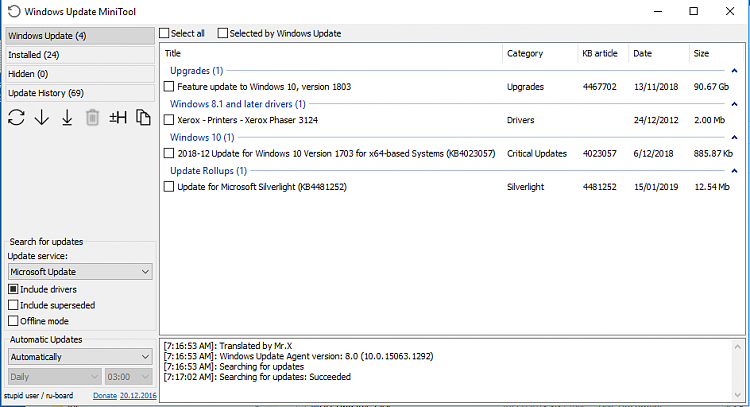The image size is (750, 407).
Task: Collapse Windows 8.1 and later drivers group arrow
Action: pyautogui.click(x=734, y=104)
